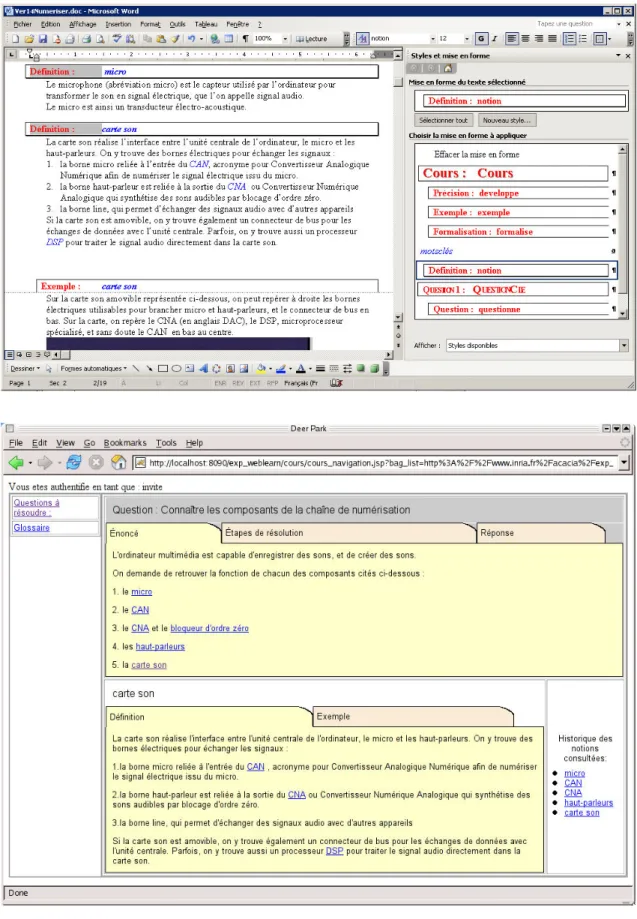Toggle the paragraph marks (¶) icon
The width and height of the screenshot is (637, 919).
246,39
